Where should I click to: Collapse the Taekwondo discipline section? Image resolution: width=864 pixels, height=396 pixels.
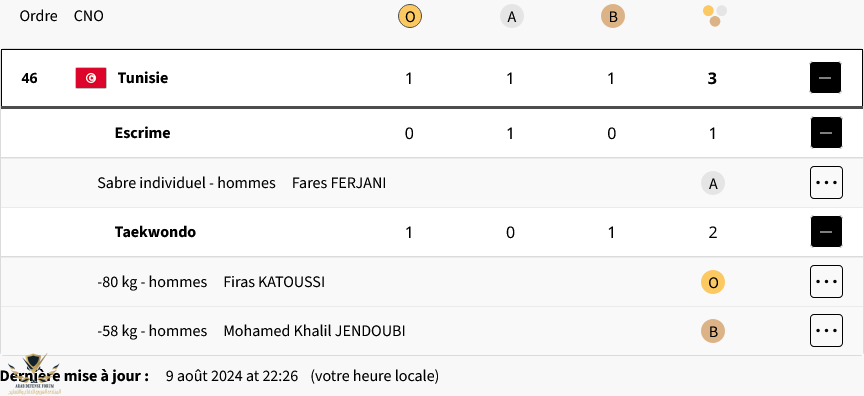click(x=826, y=231)
